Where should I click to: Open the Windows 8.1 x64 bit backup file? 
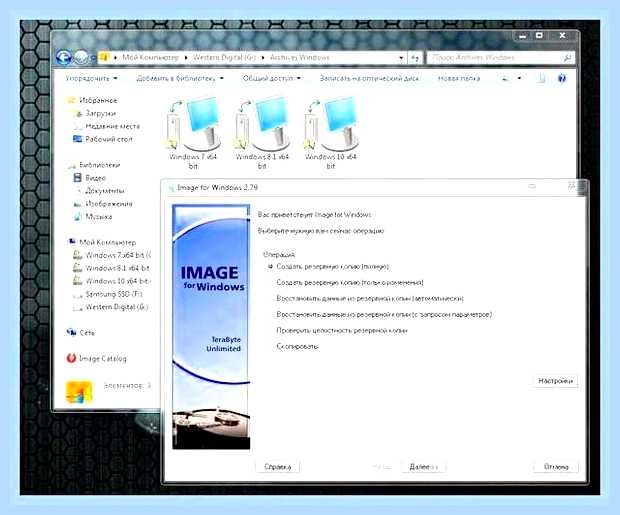pyautogui.click(x=262, y=134)
